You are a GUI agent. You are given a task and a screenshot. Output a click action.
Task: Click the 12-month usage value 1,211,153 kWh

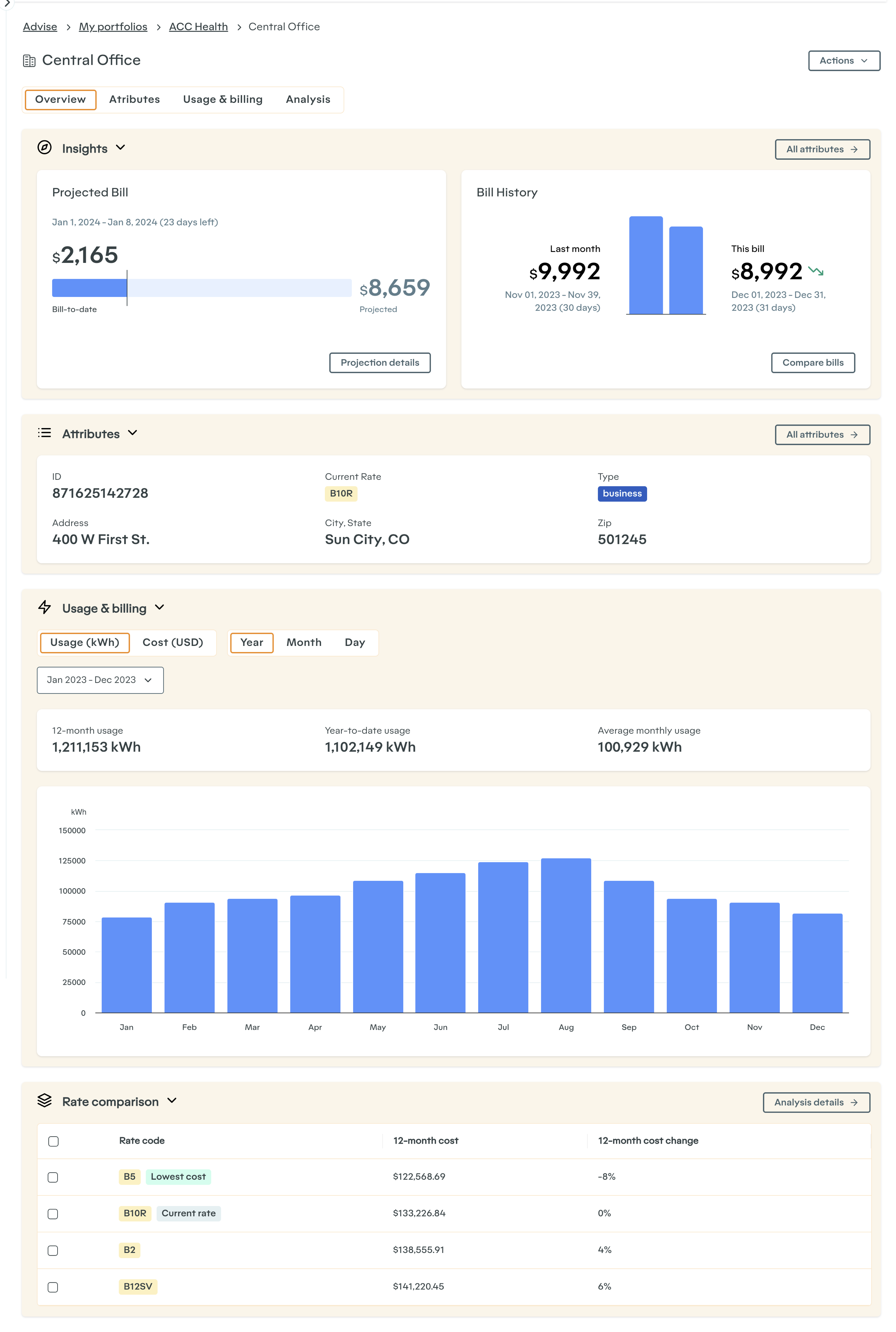coord(96,747)
